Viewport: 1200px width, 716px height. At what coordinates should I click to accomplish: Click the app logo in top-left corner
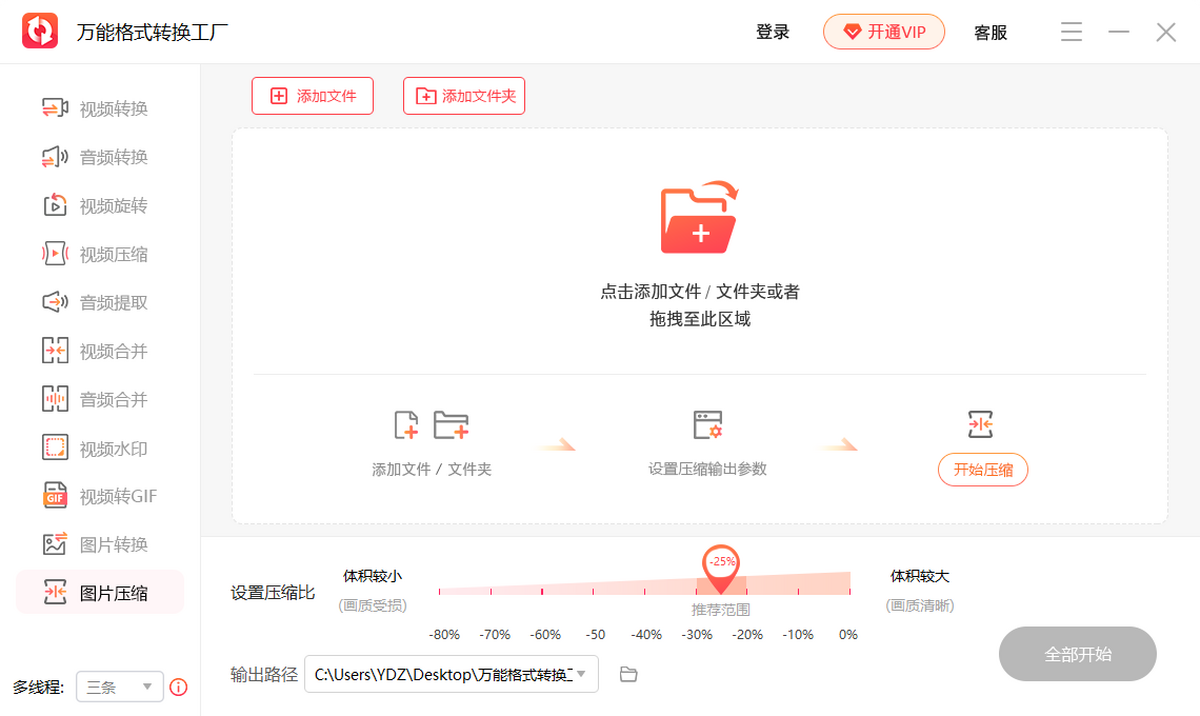tap(40, 32)
